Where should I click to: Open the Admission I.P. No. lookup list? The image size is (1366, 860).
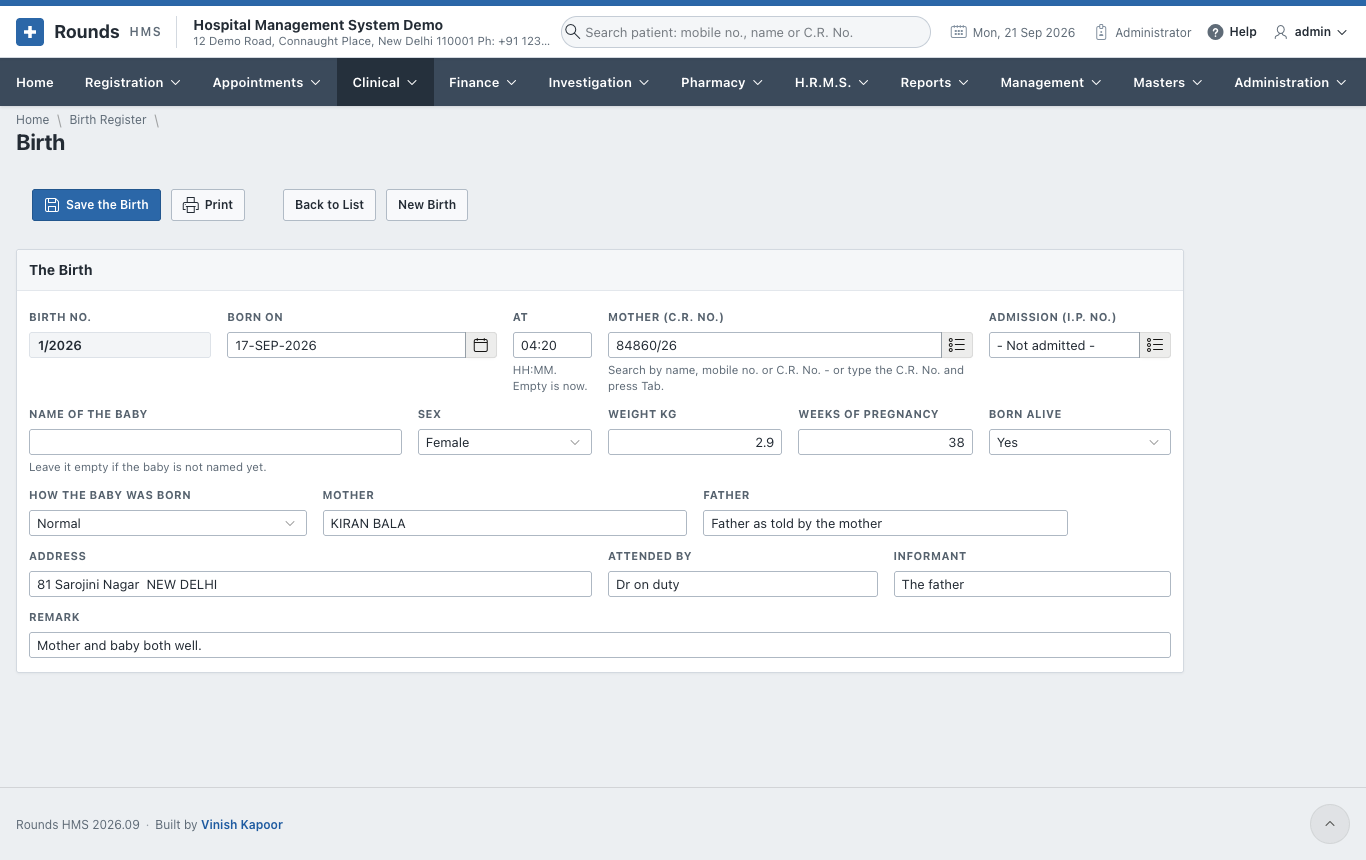tap(1155, 345)
